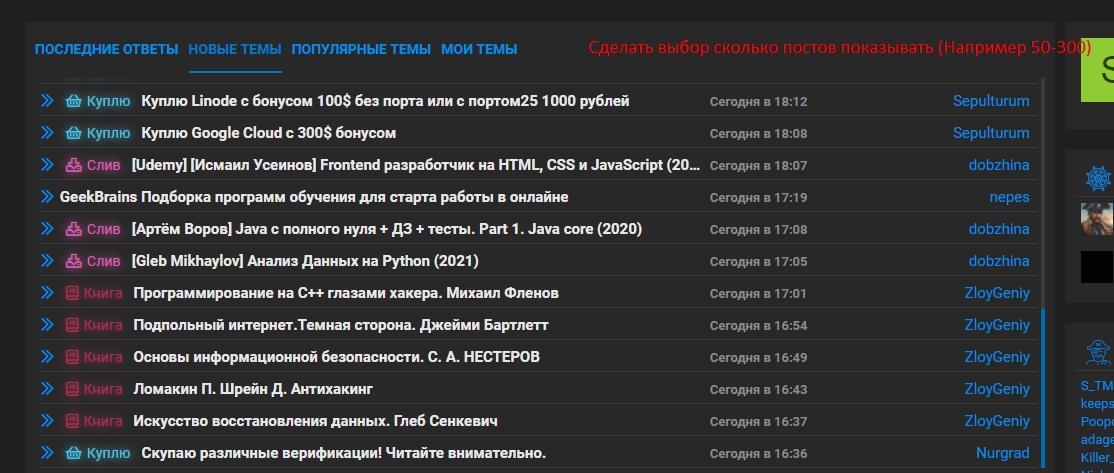Viewport: 1114px width, 473px height.
Task: Click download icon on the Udemy thread
Action: coord(74,165)
